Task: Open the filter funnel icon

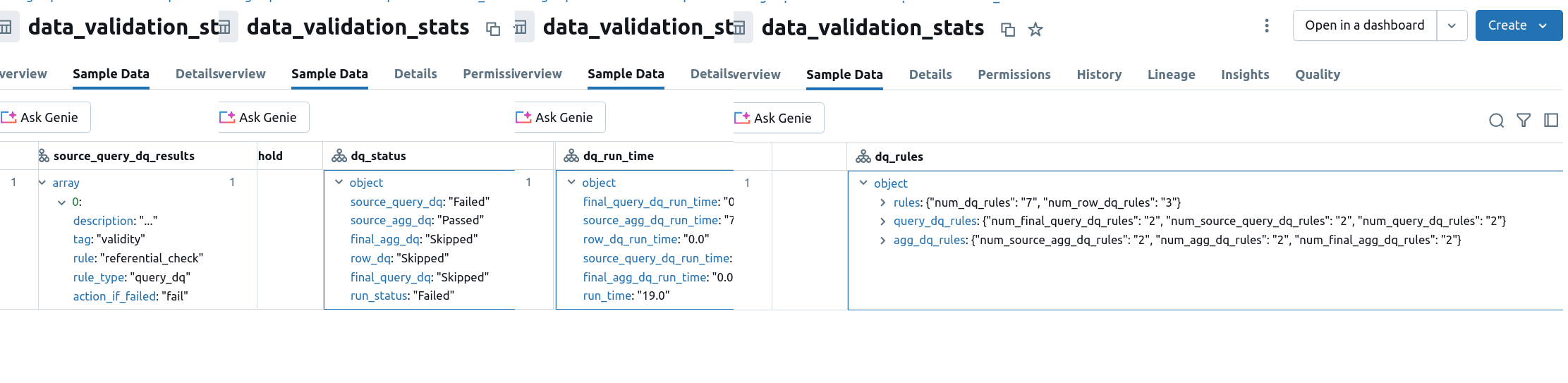Action: tap(1524, 120)
